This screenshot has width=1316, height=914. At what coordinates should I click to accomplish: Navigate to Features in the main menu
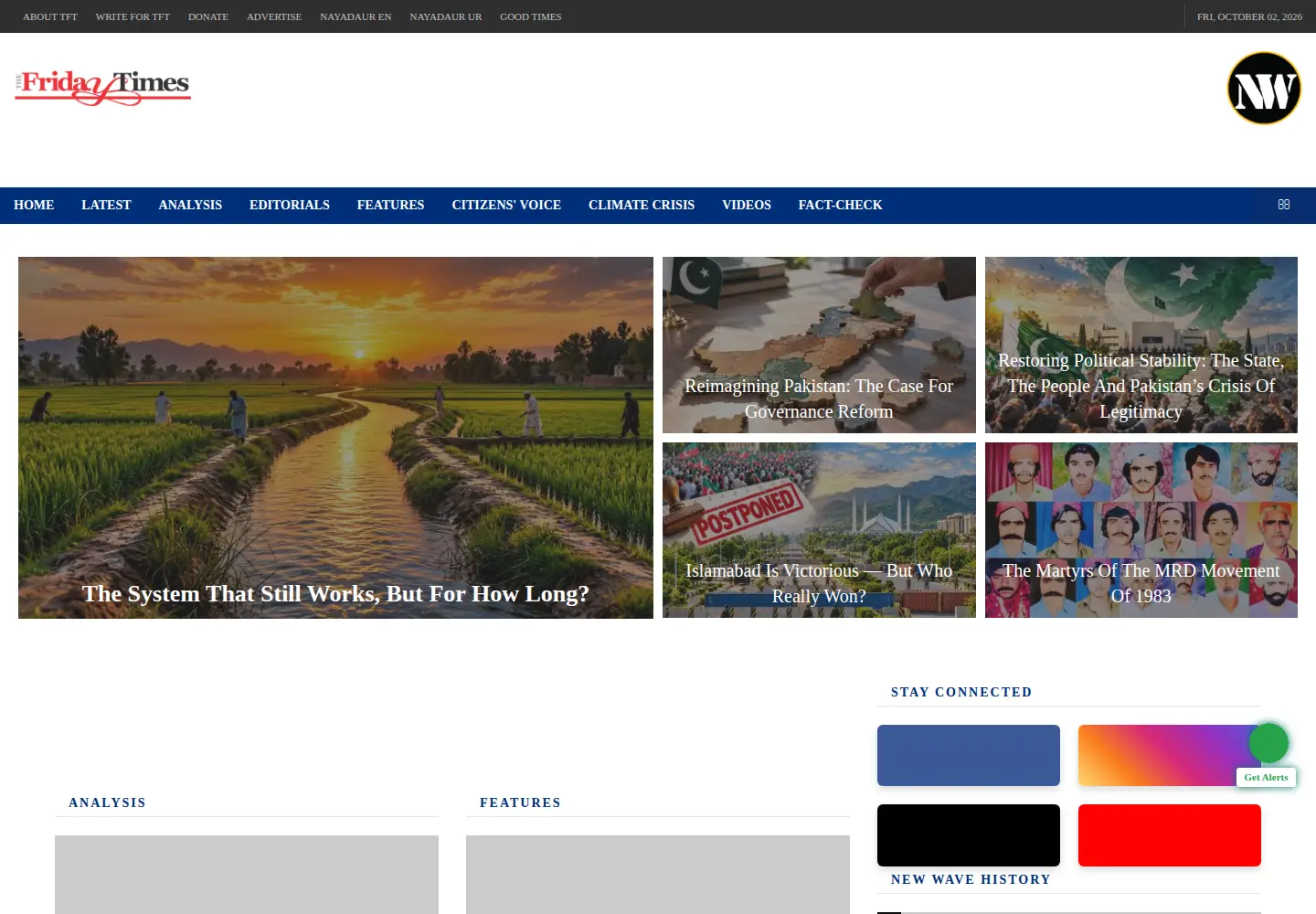(390, 206)
